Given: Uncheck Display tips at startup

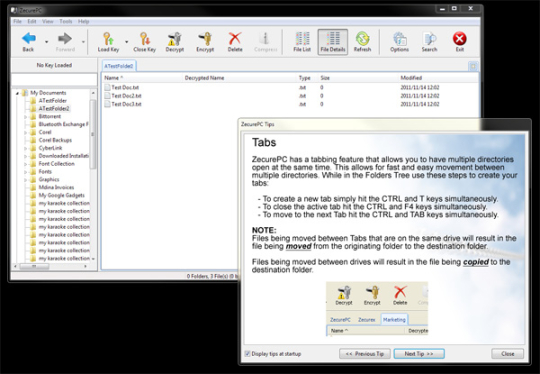Looking at the screenshot, I should (247, 354).
